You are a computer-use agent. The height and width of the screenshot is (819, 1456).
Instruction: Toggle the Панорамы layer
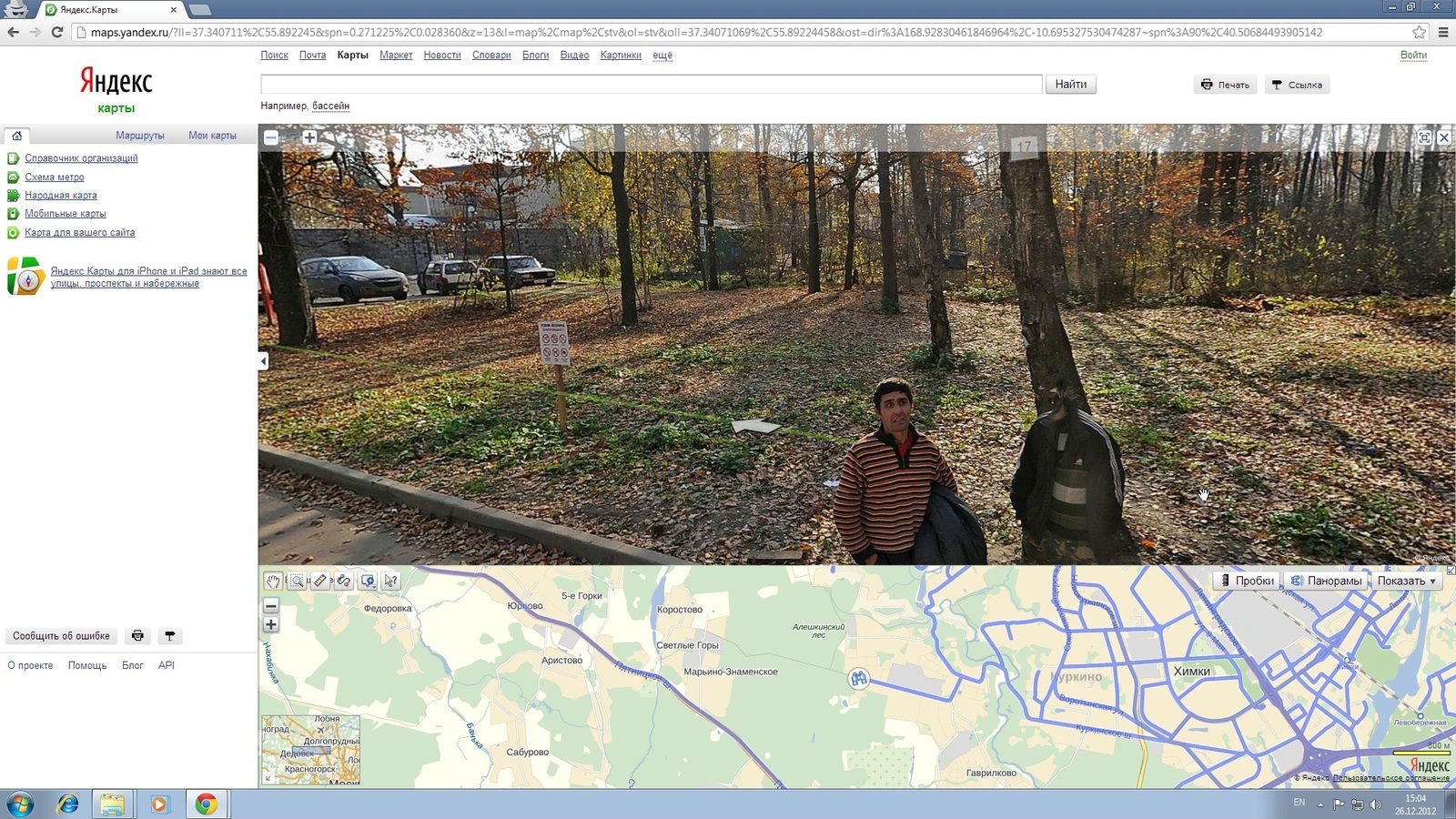[x=1326, y=581]
